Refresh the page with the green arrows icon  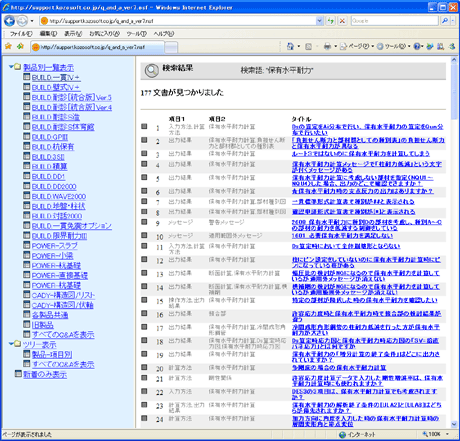pyautogui.click(x=330, y=21)
